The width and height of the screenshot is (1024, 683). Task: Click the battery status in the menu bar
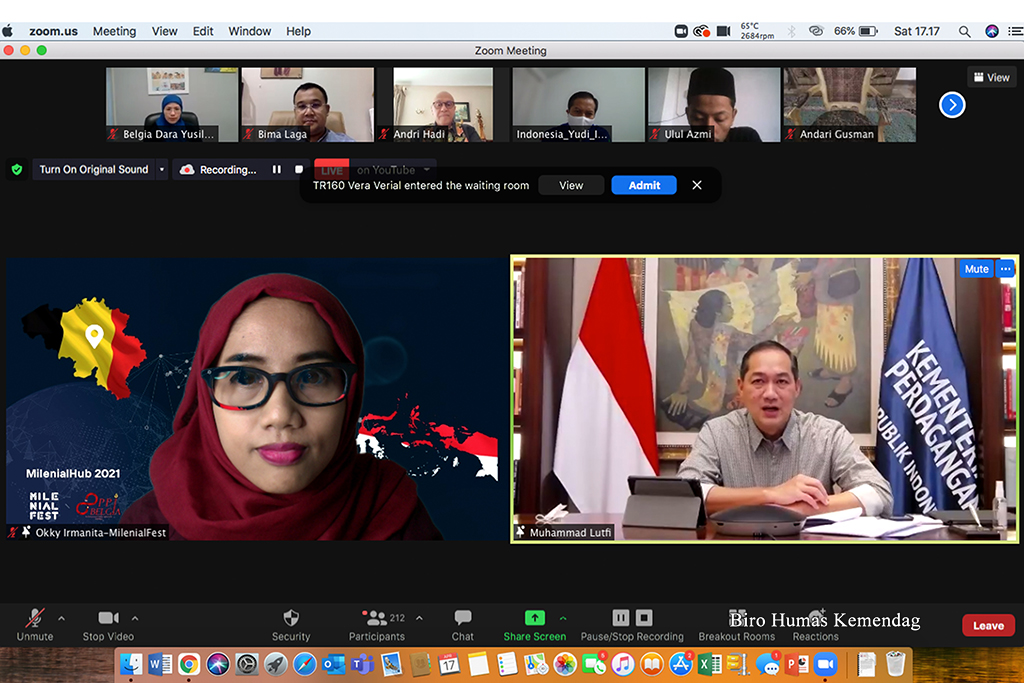click(x=856, y=31)
